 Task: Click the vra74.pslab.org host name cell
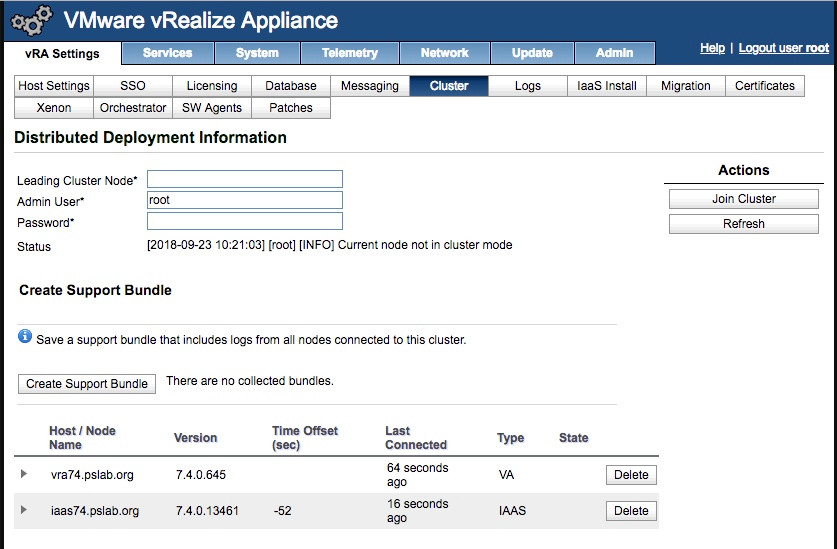pyautogui.click(x=92, y=475)
